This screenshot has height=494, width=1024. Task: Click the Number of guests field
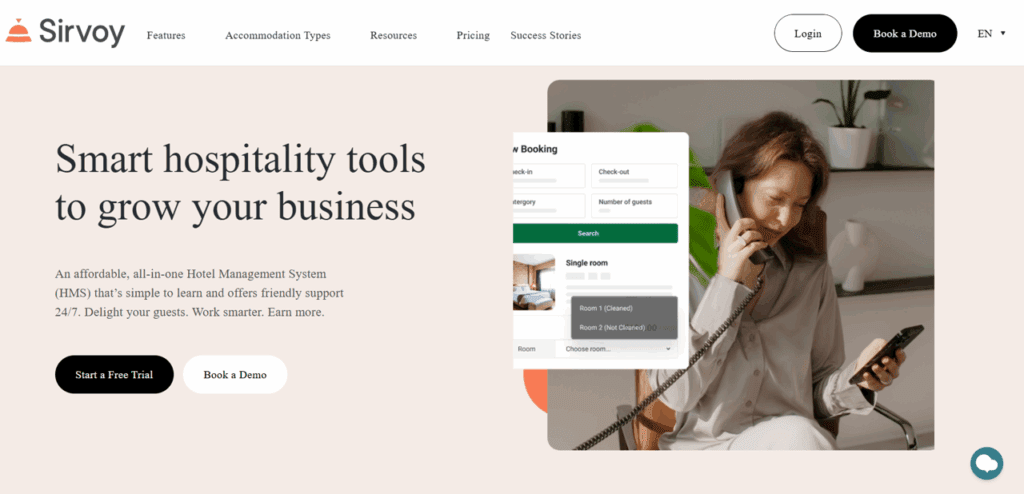coord(634,206)
